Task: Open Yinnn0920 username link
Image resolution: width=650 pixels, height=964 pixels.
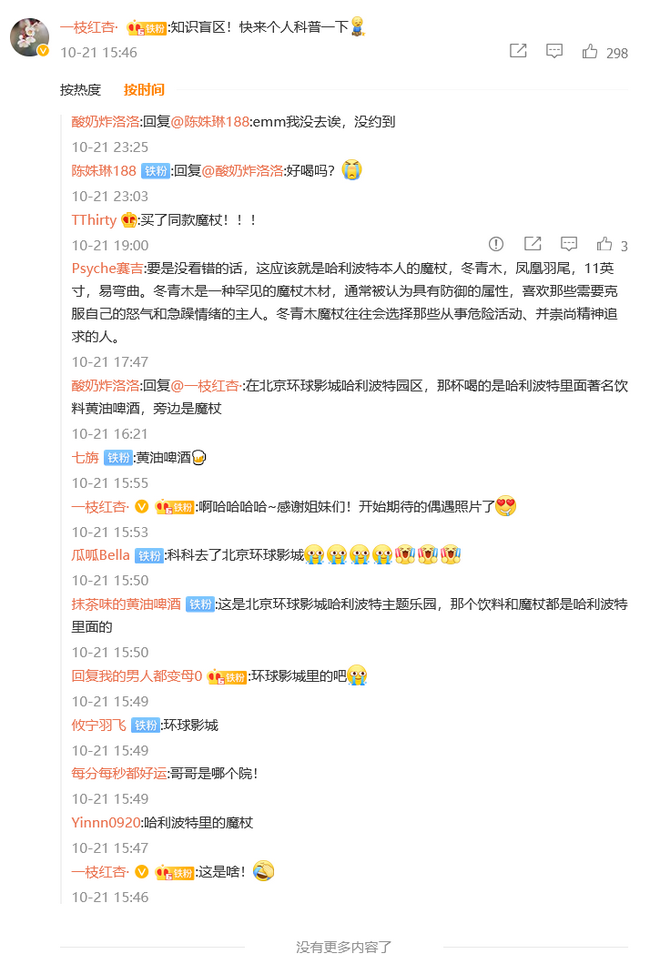Action: 106,823
